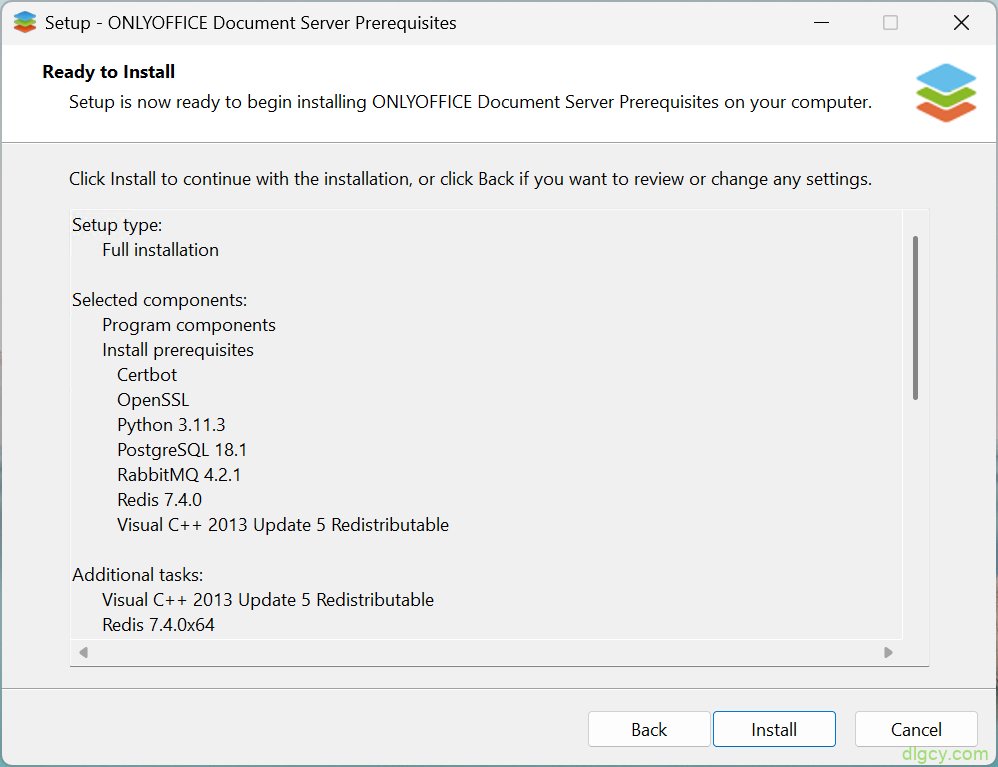Click the right horizontal scroll arrow
The height and width of the screenshot is (767, 998).
(889, 652)
